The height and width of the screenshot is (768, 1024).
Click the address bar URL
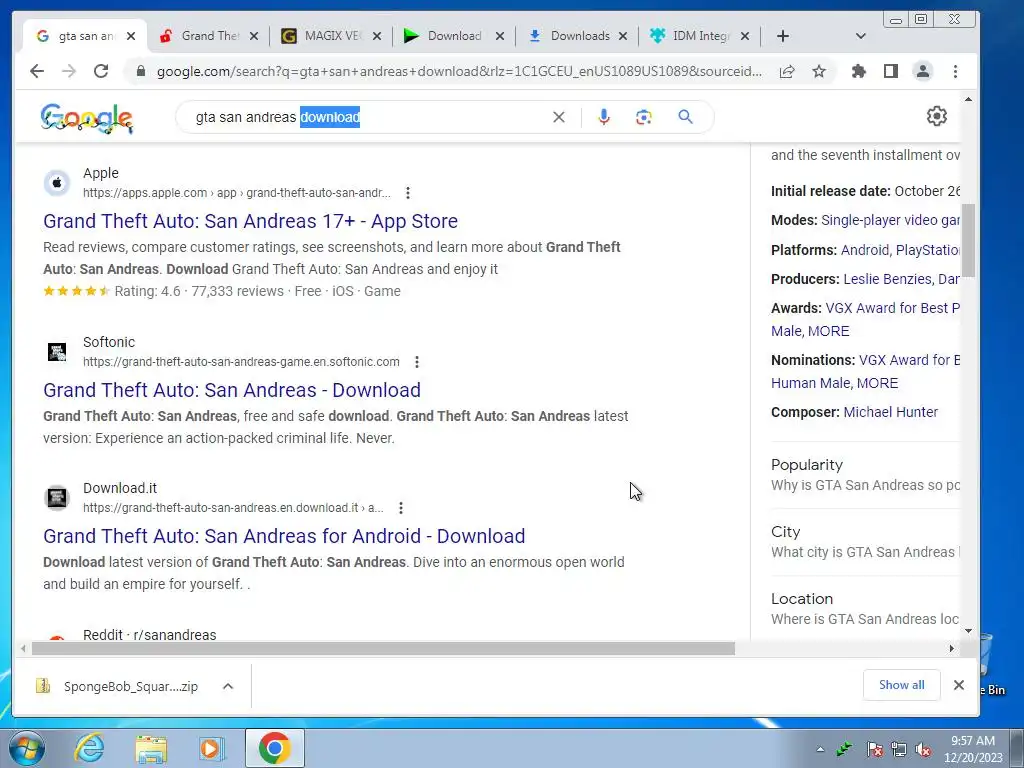(x=459, y=71)
